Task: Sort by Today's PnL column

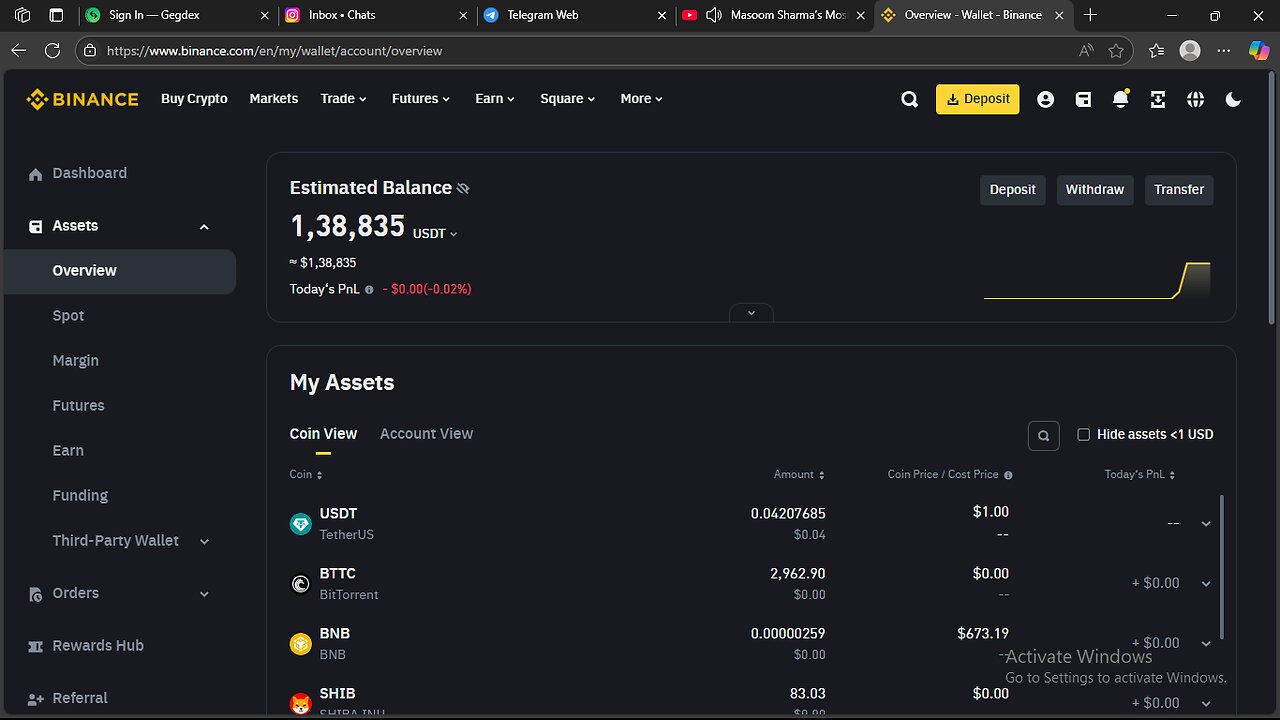Action: point(1140,474)
